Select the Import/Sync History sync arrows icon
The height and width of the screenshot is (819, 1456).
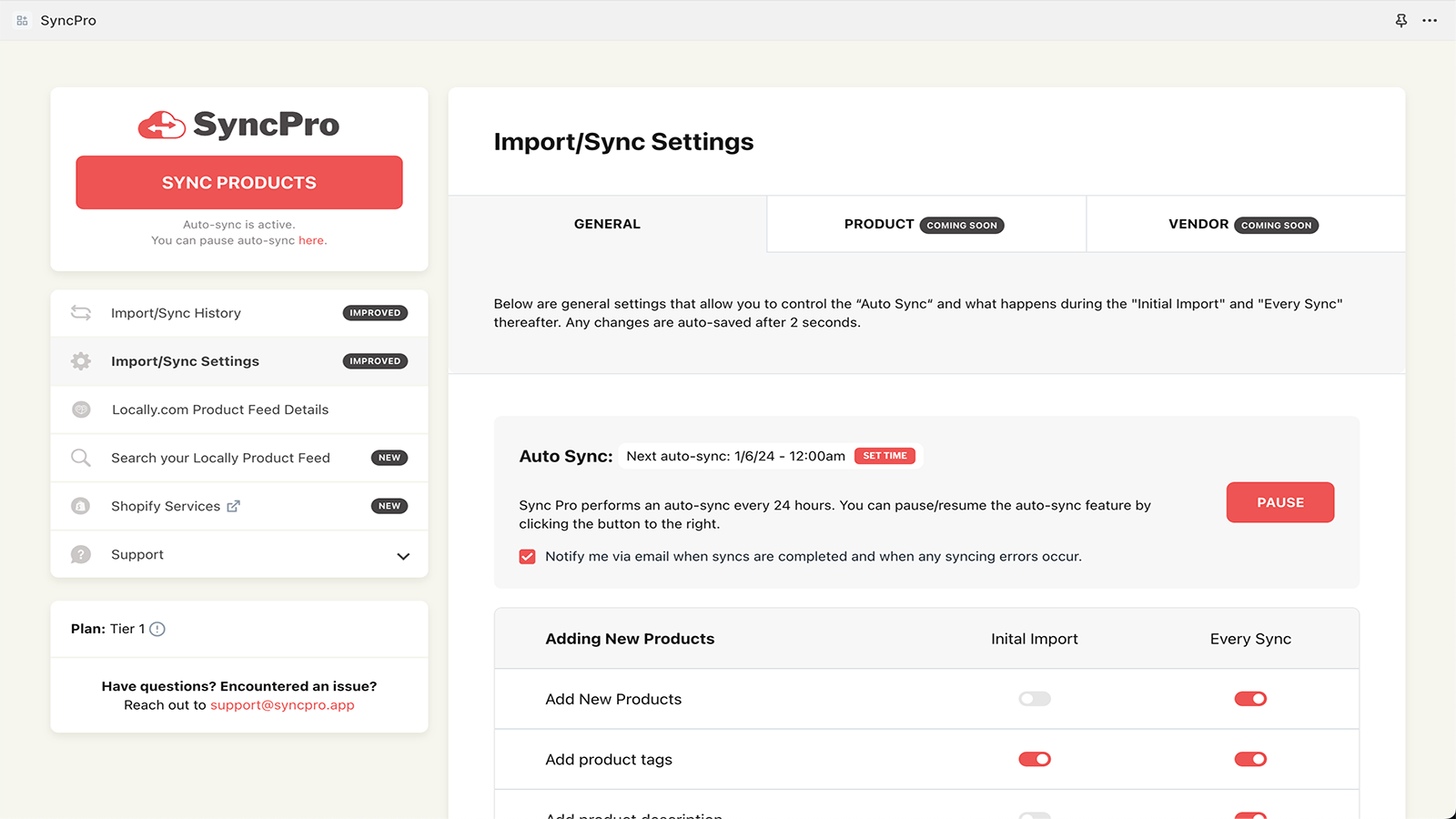click(x=80, y=312)
